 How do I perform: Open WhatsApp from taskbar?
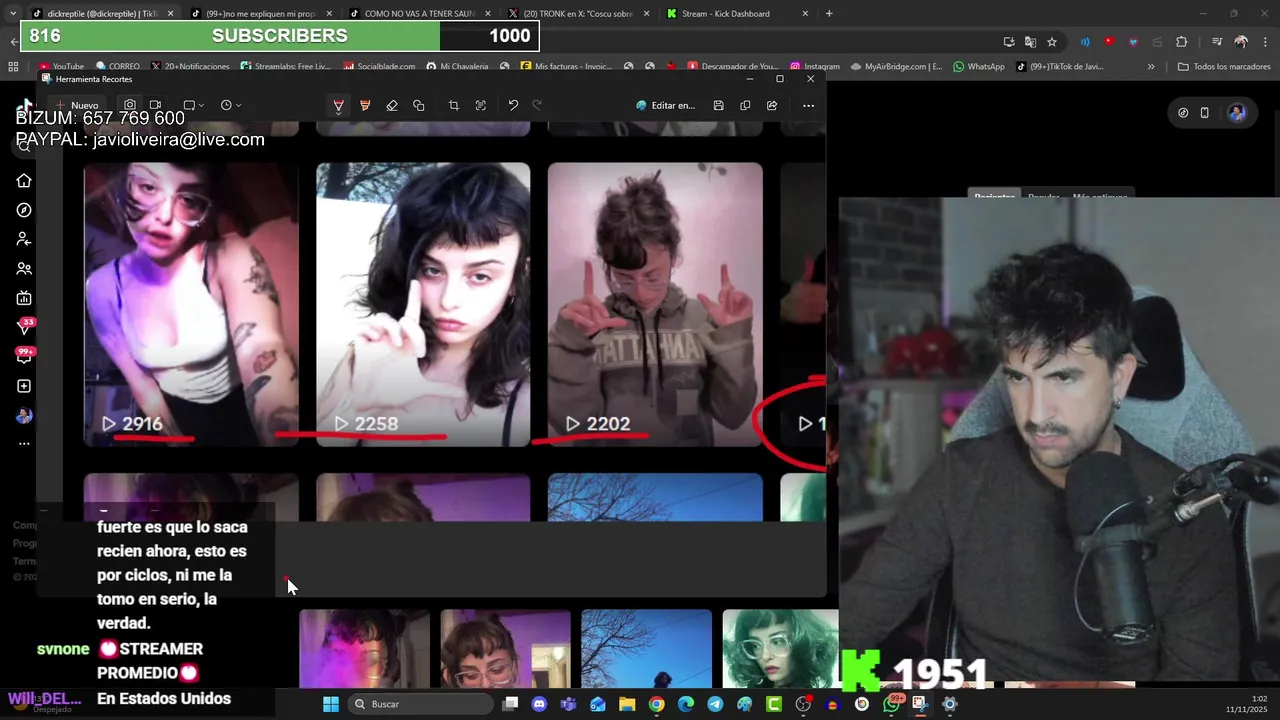click(x=891, y=704)
